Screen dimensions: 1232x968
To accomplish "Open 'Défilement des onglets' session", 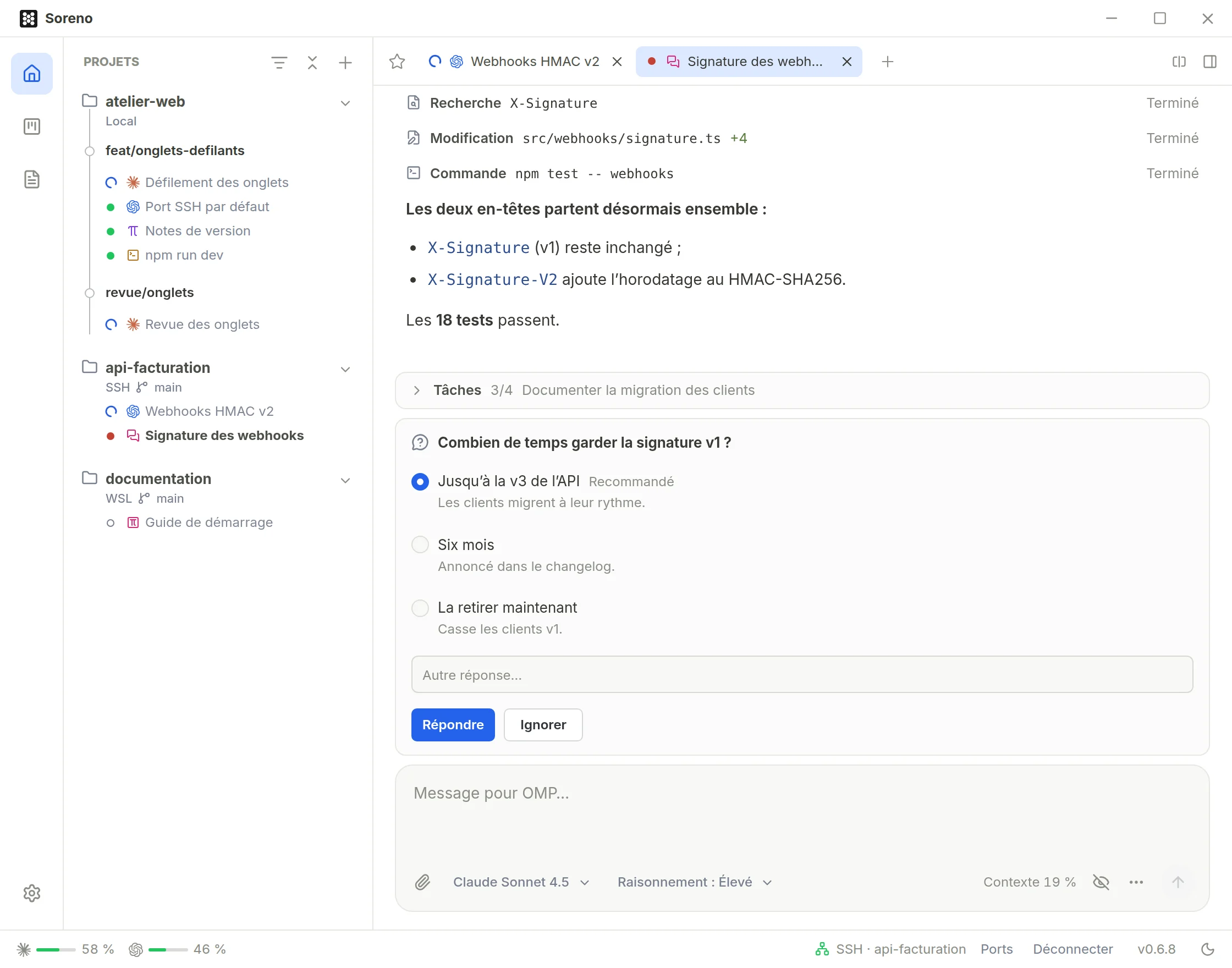I will 217,183.
